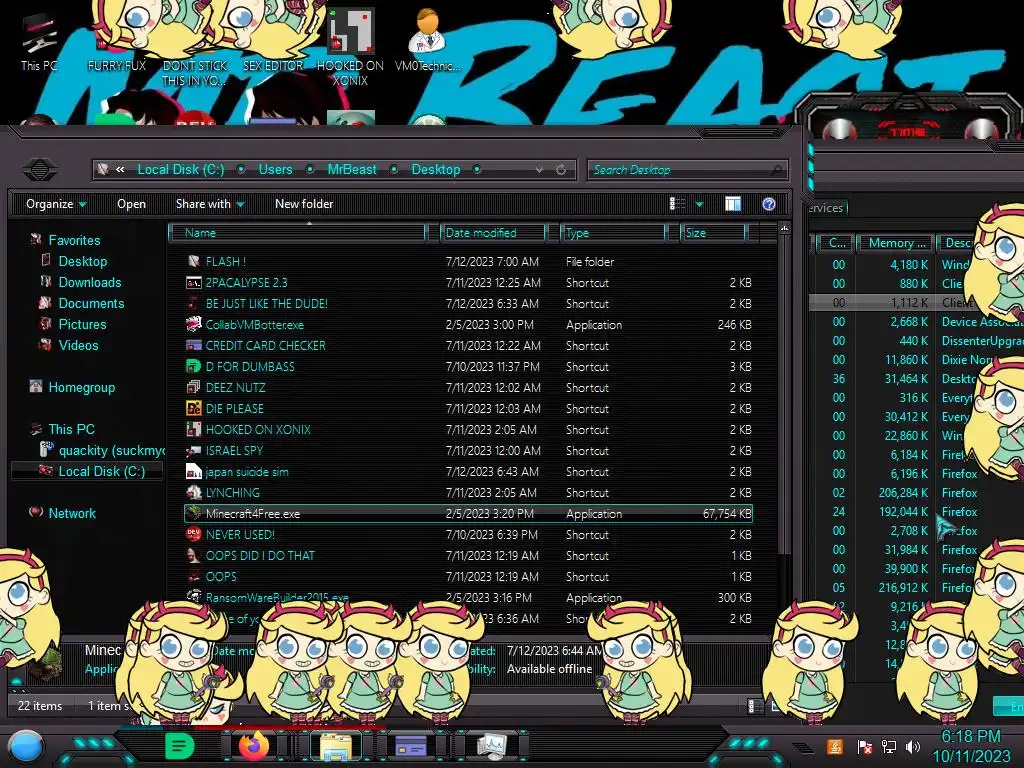
Task: Select the 2PACALYPSE 2.3 shortcut
Action: point(247,283)
